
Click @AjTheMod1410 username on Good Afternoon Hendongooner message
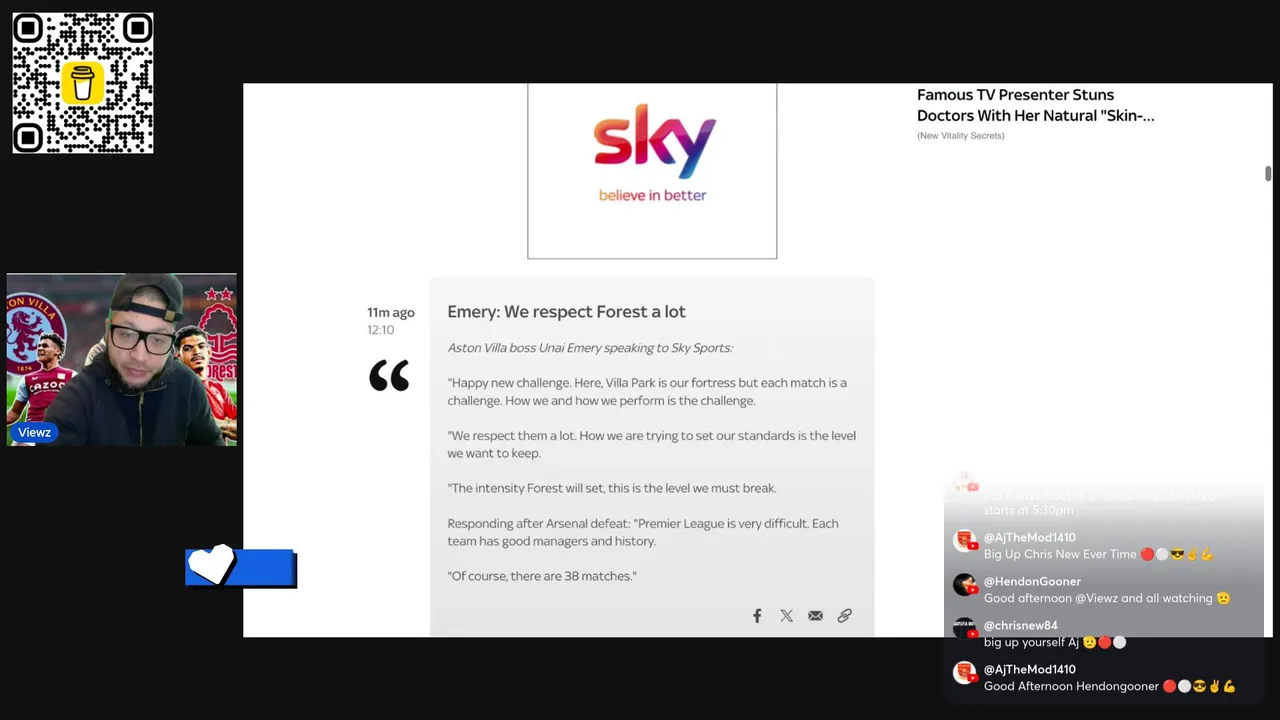(x=1030, y=670)
